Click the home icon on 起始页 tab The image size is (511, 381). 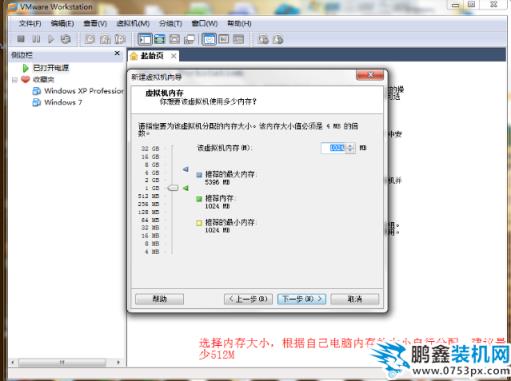[x=134, y=56]
